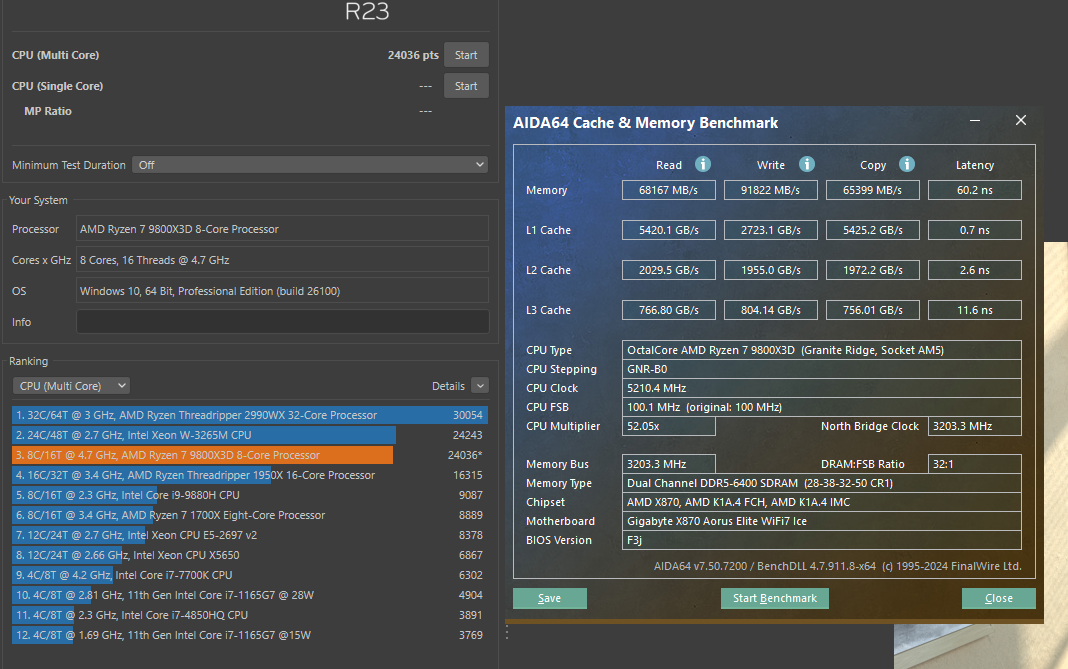Minimize the AIDA64 benchmark window
The width and height of the screenshot is (1068, 669).
[x=975, y=121]
